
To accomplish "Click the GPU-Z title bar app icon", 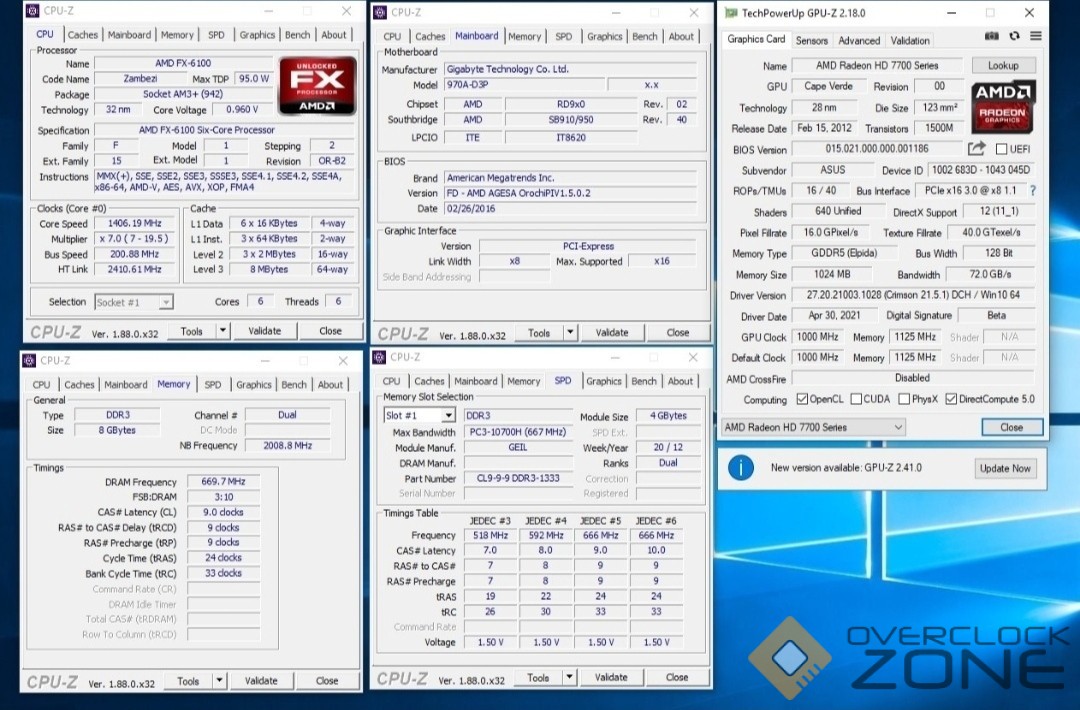I will pyautogui.click(x=731, y=13).
